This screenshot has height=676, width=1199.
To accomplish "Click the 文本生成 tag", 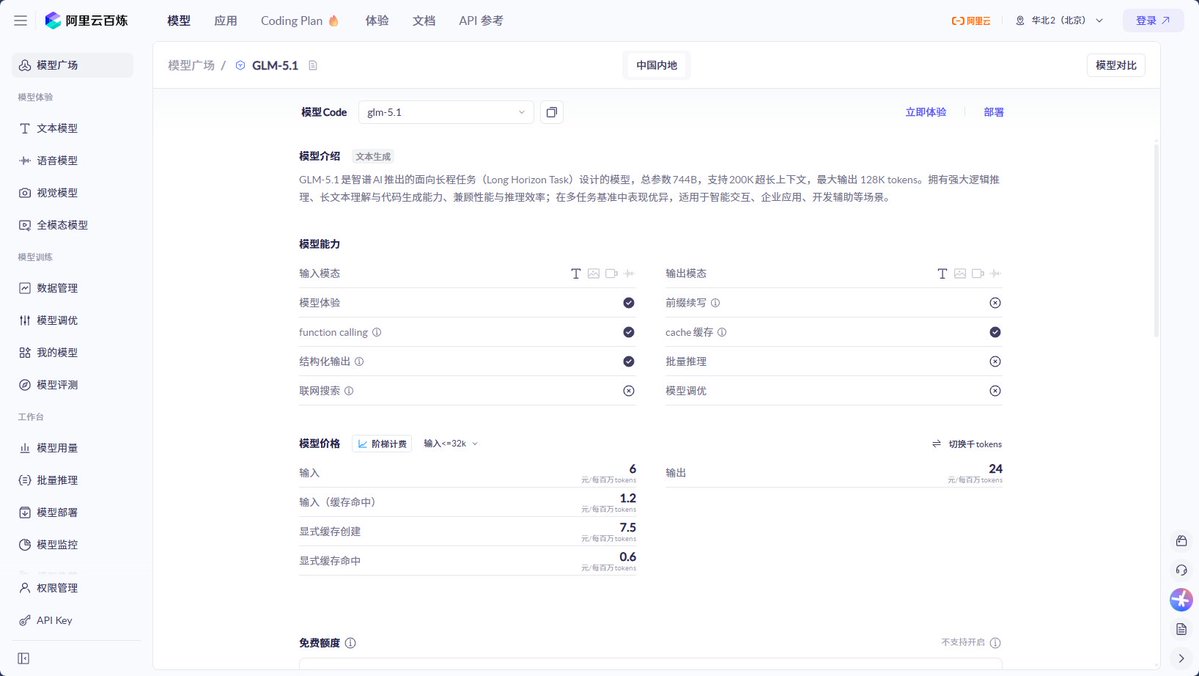I will 373,157.
